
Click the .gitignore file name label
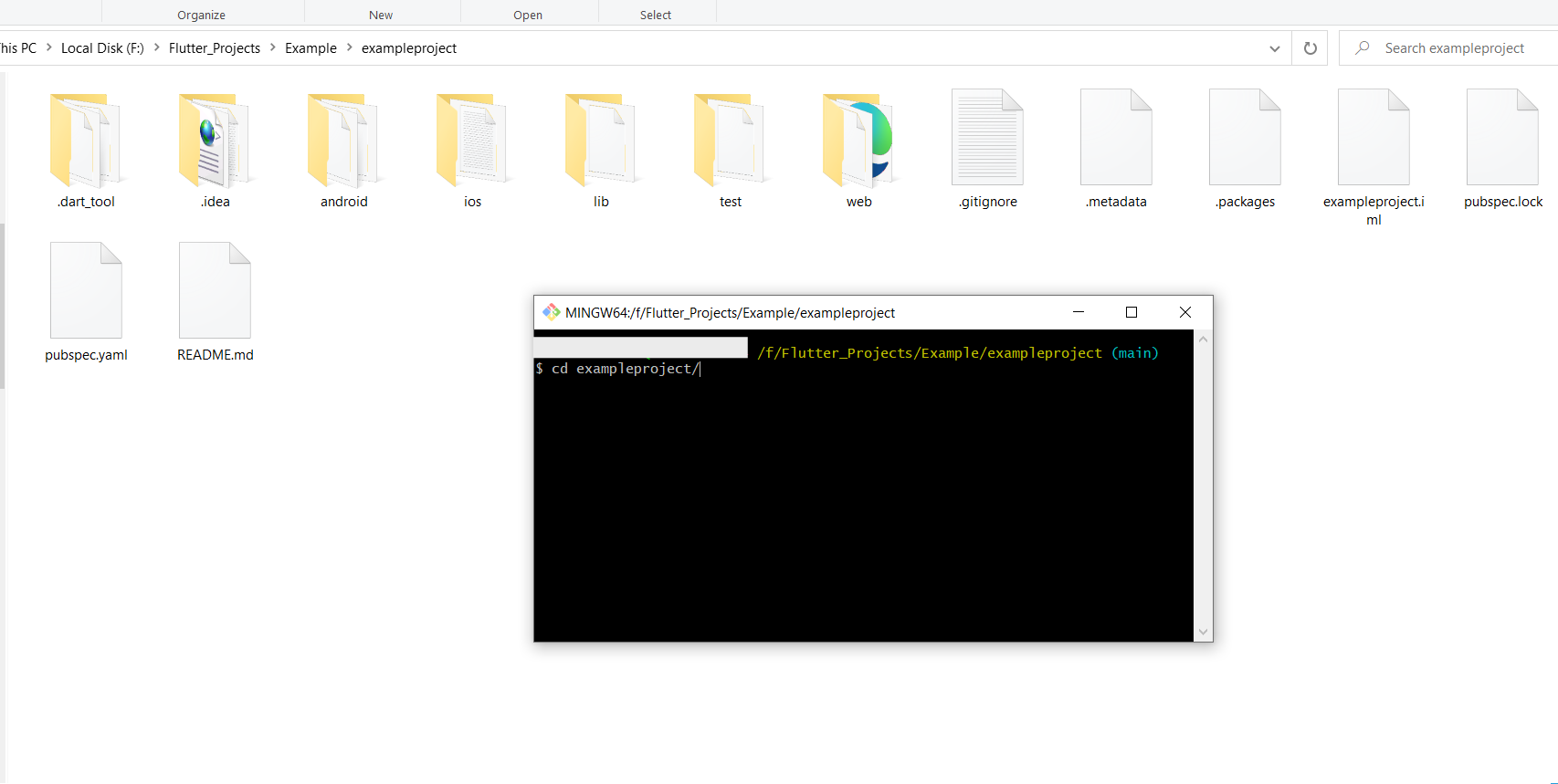(987, 202)
